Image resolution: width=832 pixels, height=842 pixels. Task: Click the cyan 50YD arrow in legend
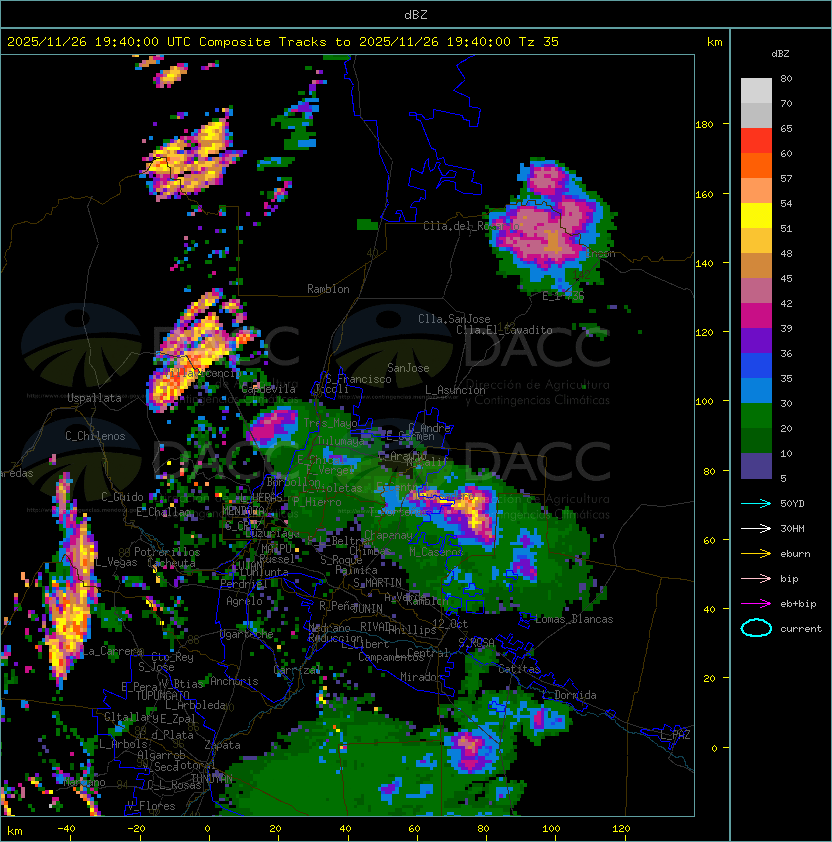756,503
